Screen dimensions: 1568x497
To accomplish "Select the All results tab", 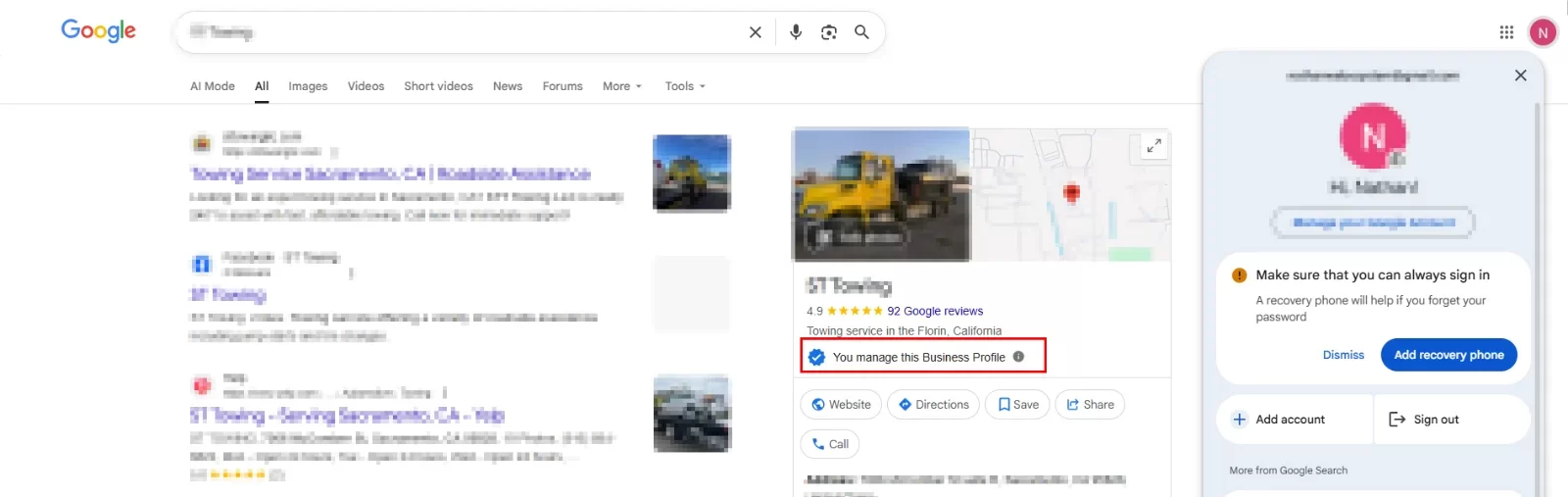I will click(262, 86).
